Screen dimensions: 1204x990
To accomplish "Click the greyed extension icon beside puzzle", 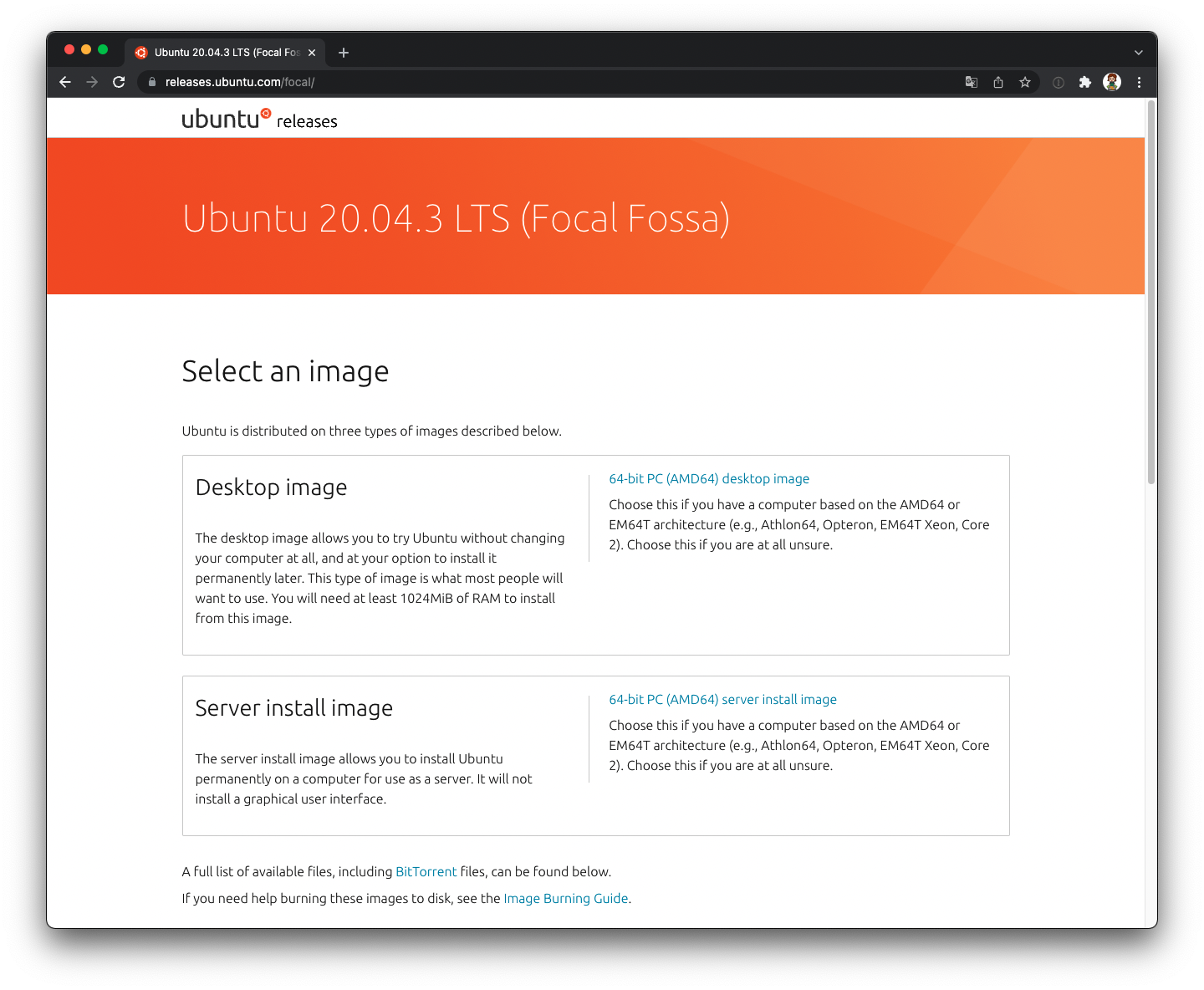I will [x=1059, y=82].
